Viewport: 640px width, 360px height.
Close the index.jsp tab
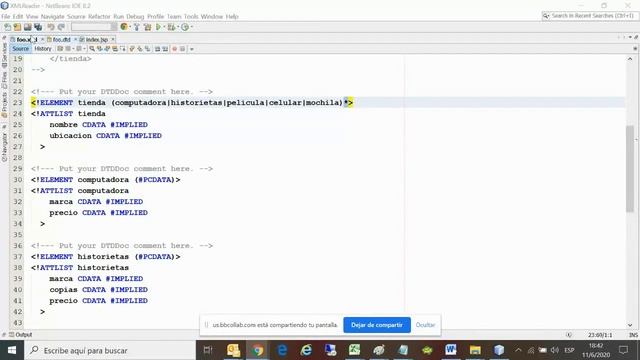click(113, 39)
